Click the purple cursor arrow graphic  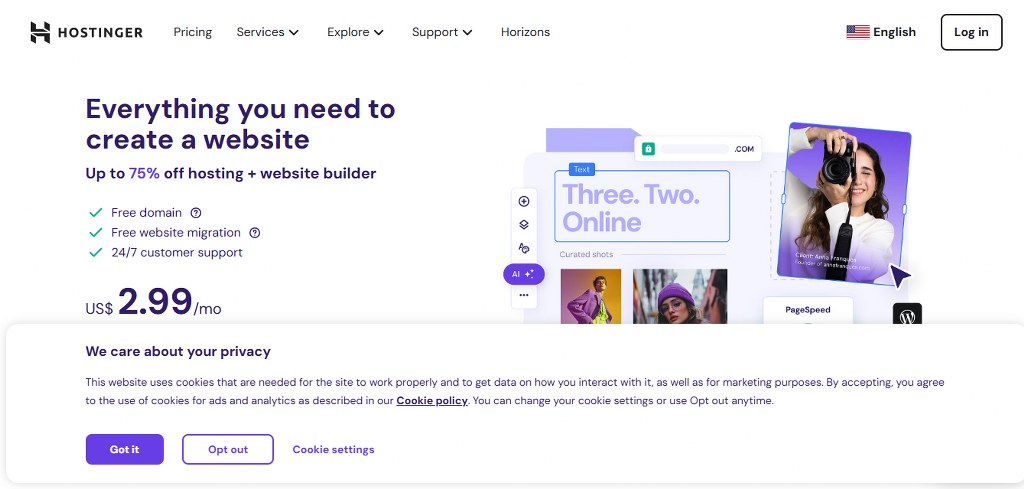900,276
